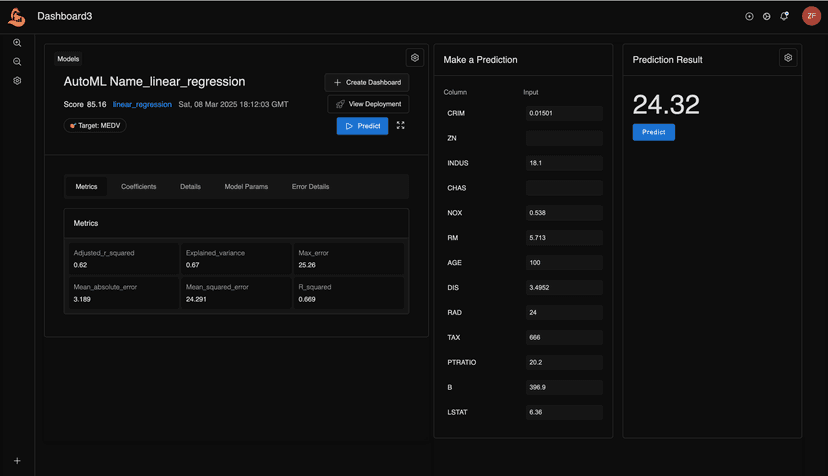
Task: Open the left sidebar settings gear
Action: pyautogui.click(x=17, y=81)
